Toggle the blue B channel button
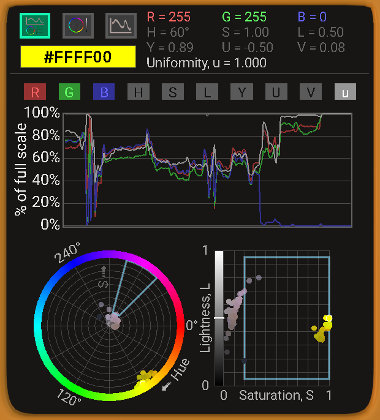 point(104,92)
